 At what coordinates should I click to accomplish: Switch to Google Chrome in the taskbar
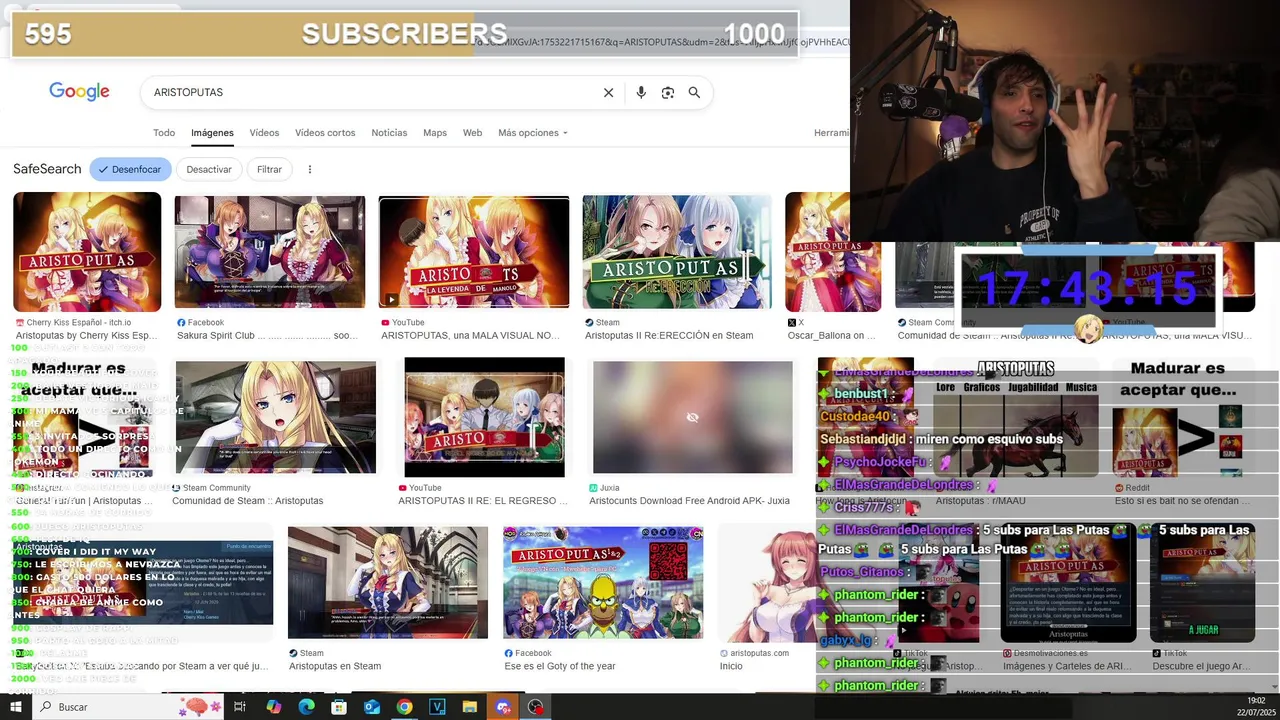pos(404,707)
